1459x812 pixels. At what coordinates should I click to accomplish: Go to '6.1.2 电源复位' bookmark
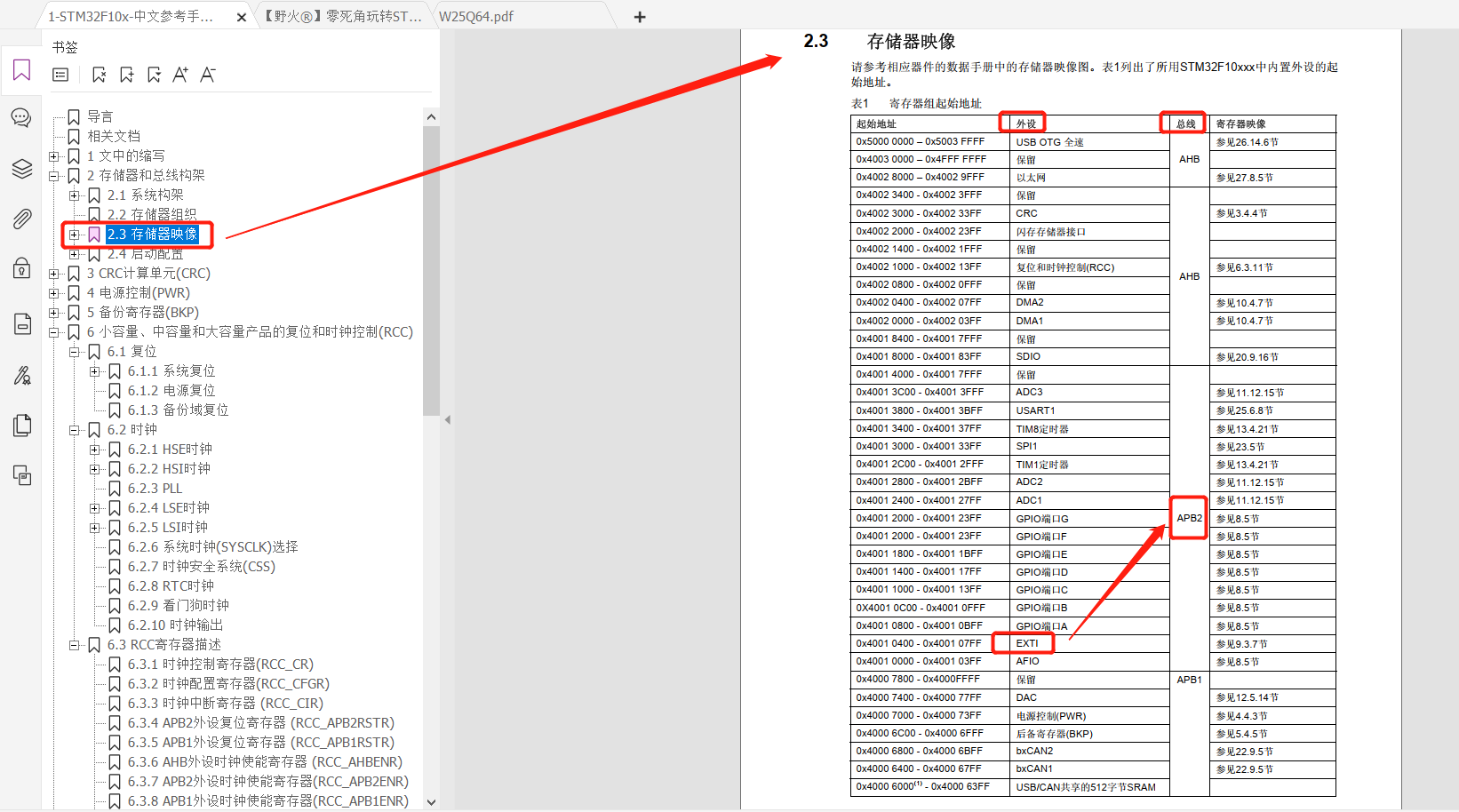coord(171,390)
